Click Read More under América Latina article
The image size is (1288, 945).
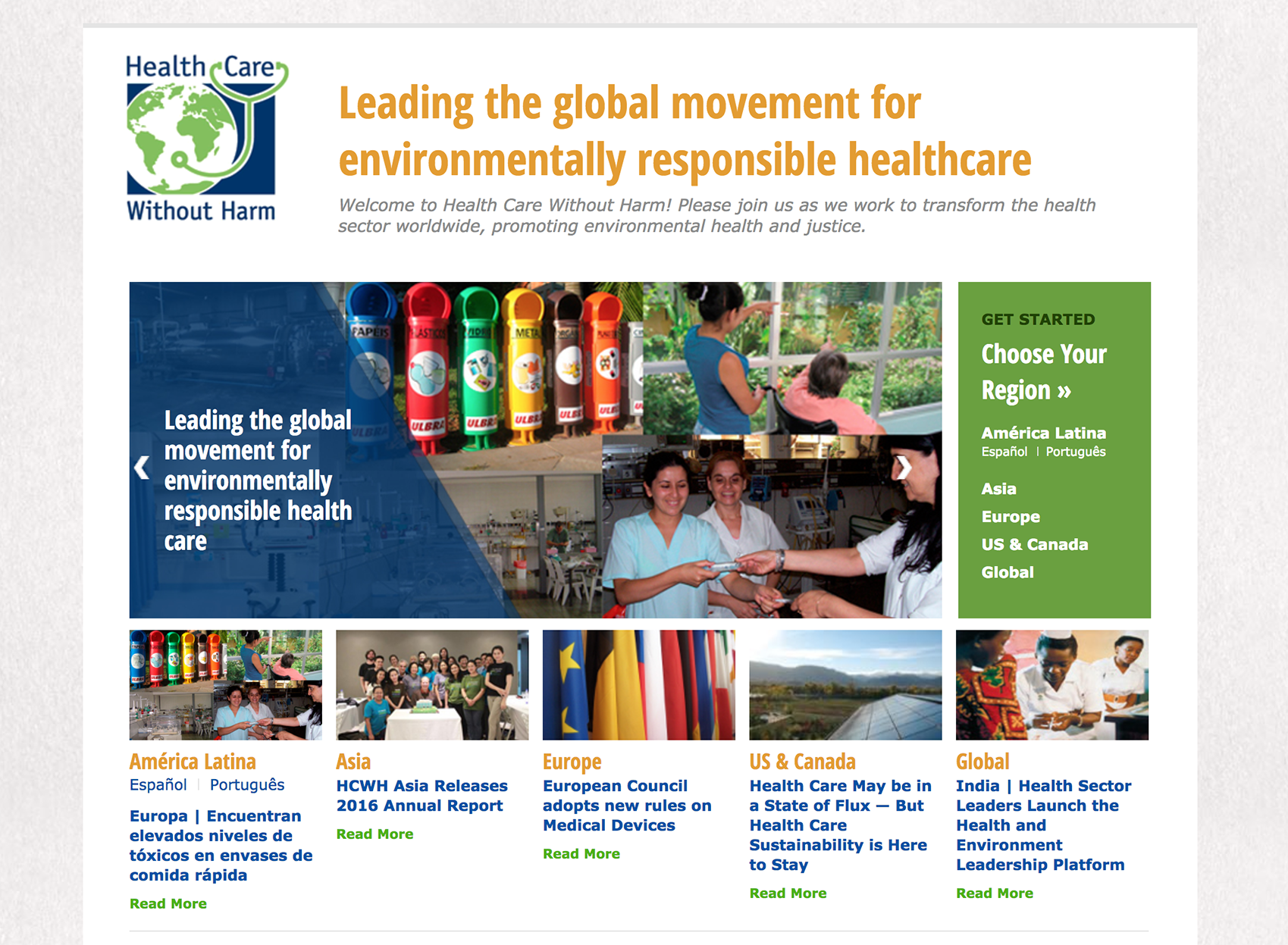click(168, 903)
